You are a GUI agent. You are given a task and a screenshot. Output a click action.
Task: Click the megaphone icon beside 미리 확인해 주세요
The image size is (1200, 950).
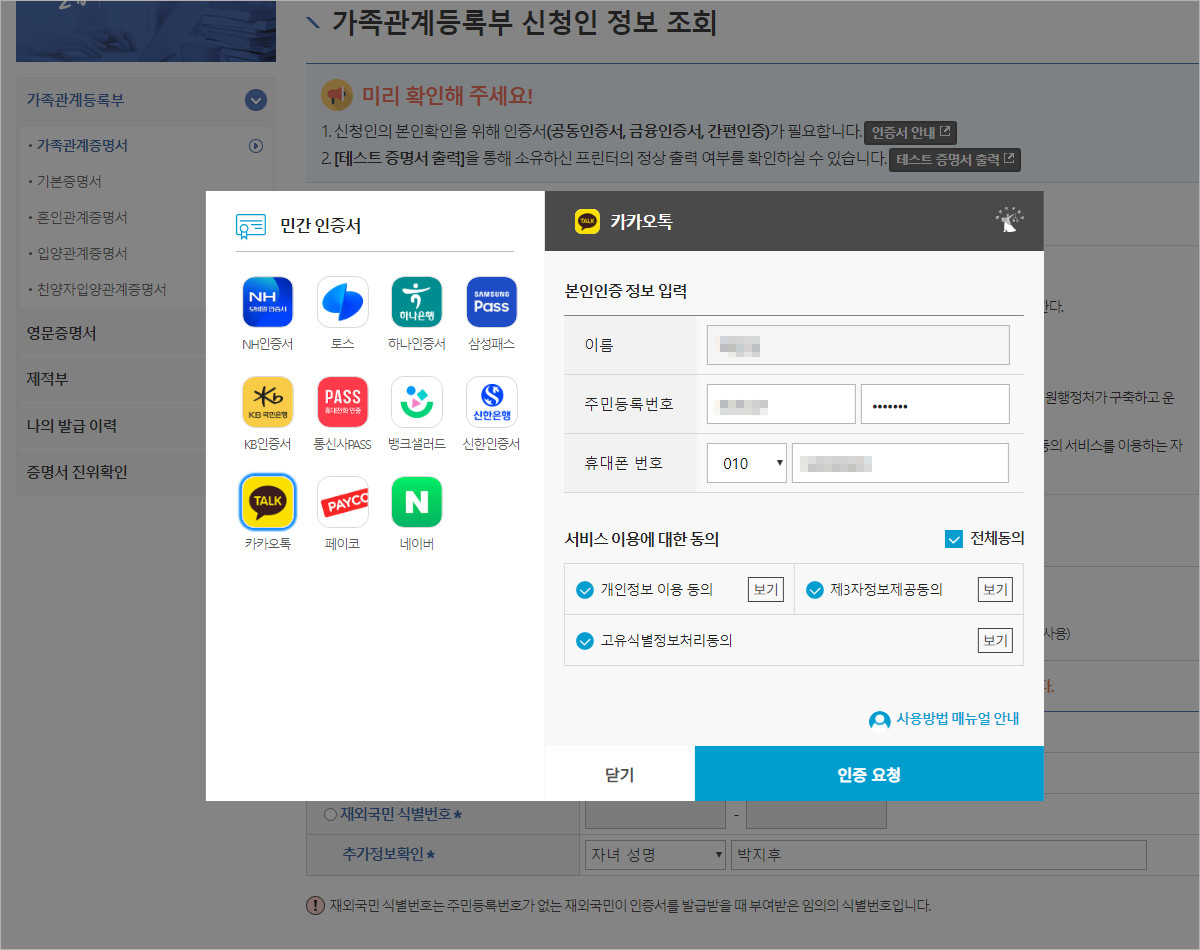click(x=336, y=95)
